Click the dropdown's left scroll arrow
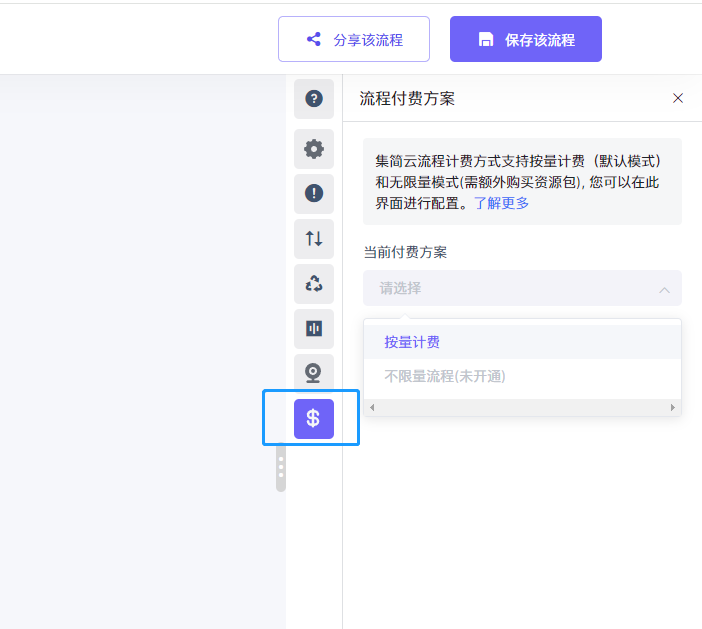702x629 pixels. (372, 407)
